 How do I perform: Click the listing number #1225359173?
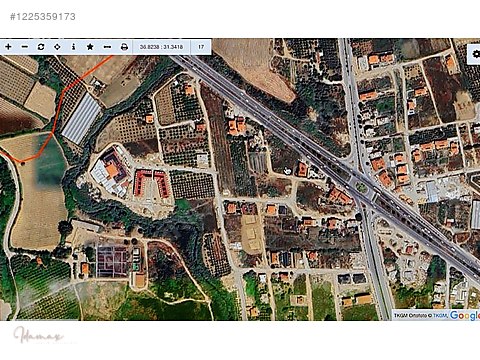pyautogui.click(x=43, y=17)
